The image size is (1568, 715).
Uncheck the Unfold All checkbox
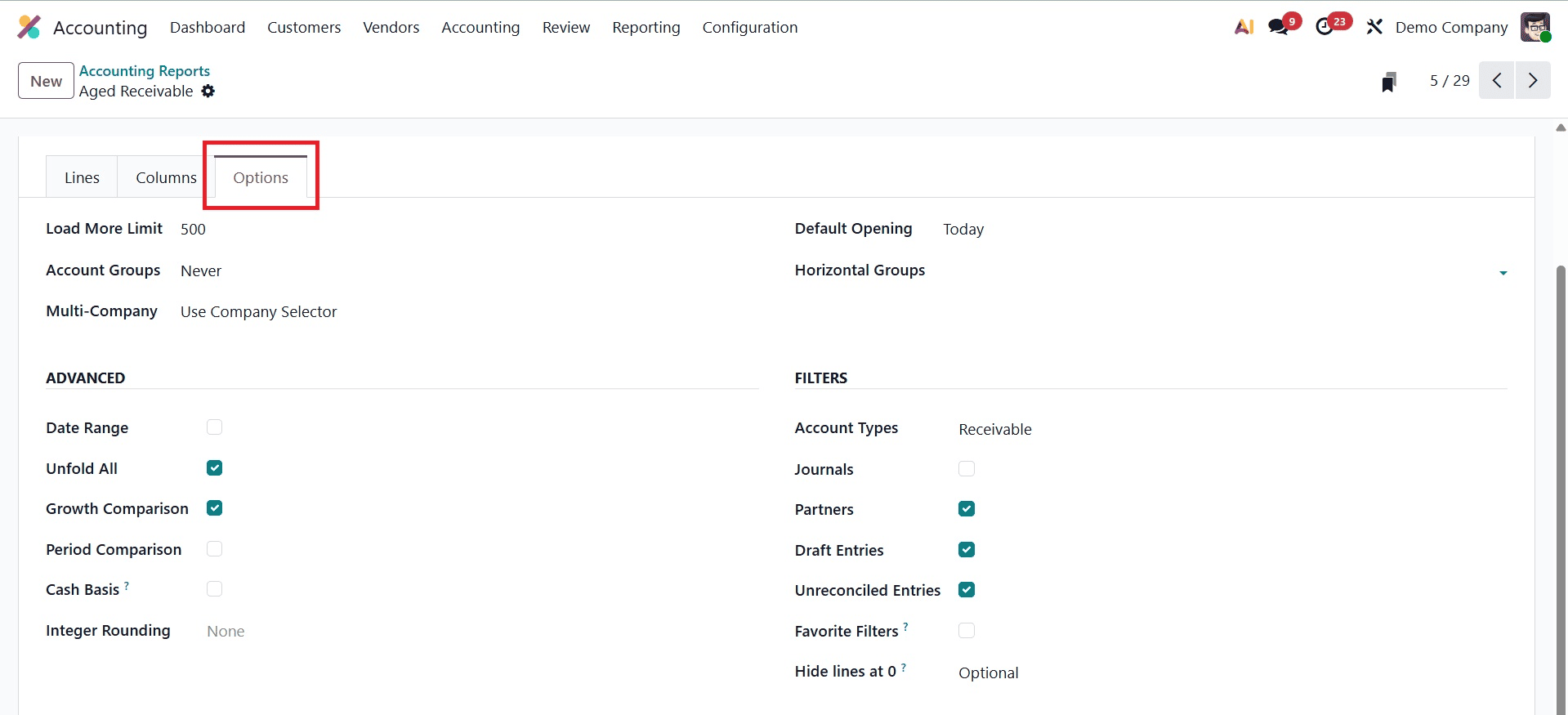pos(214,468)
